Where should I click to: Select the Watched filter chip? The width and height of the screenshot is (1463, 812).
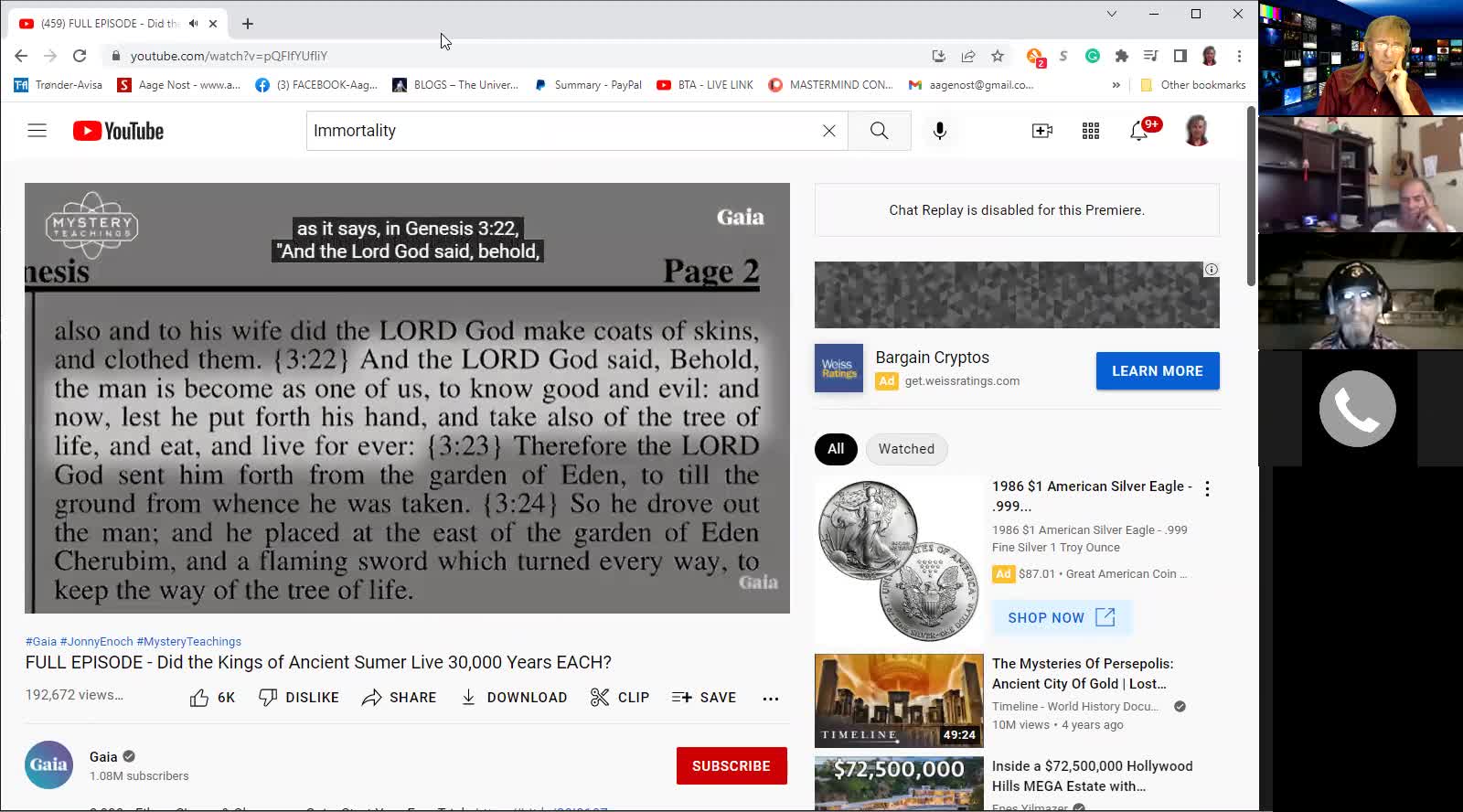coord(906,449)
